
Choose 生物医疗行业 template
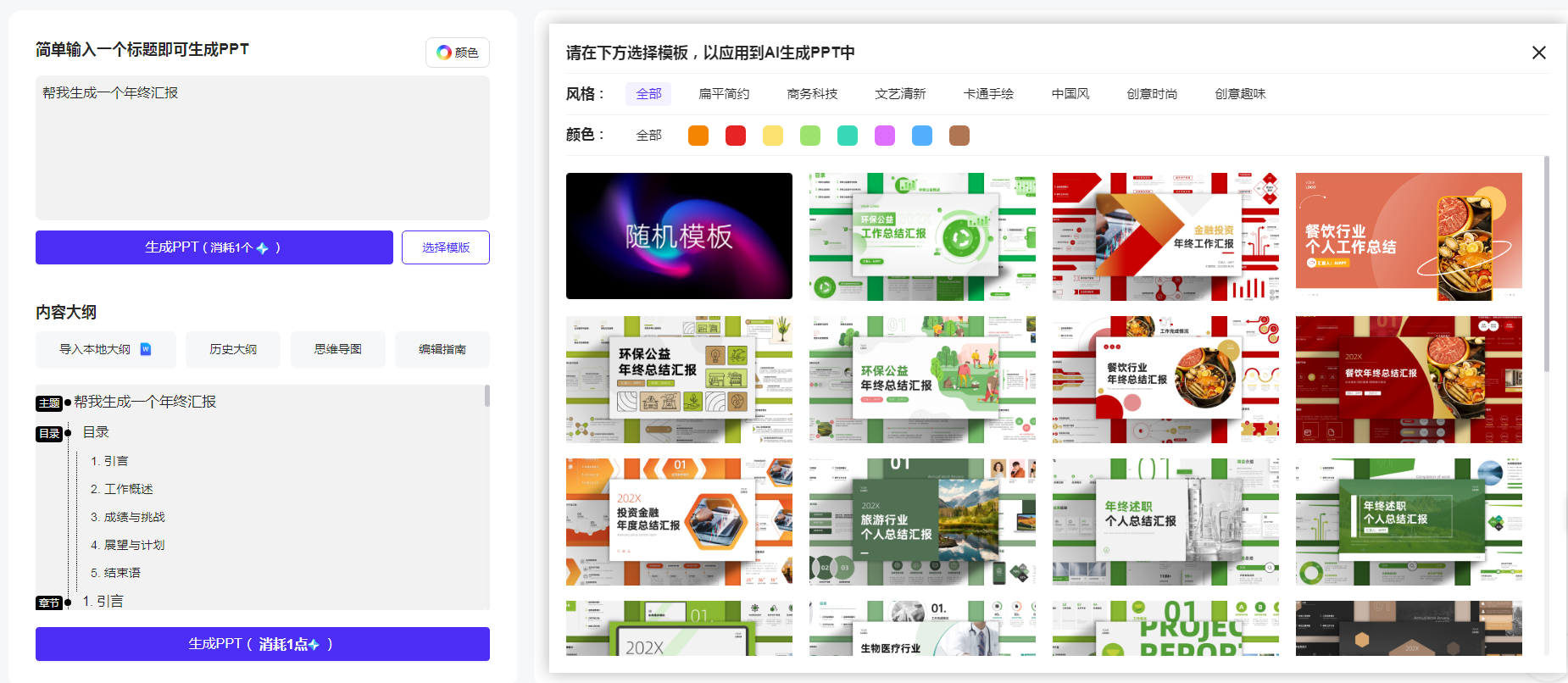tap(922, 628)
